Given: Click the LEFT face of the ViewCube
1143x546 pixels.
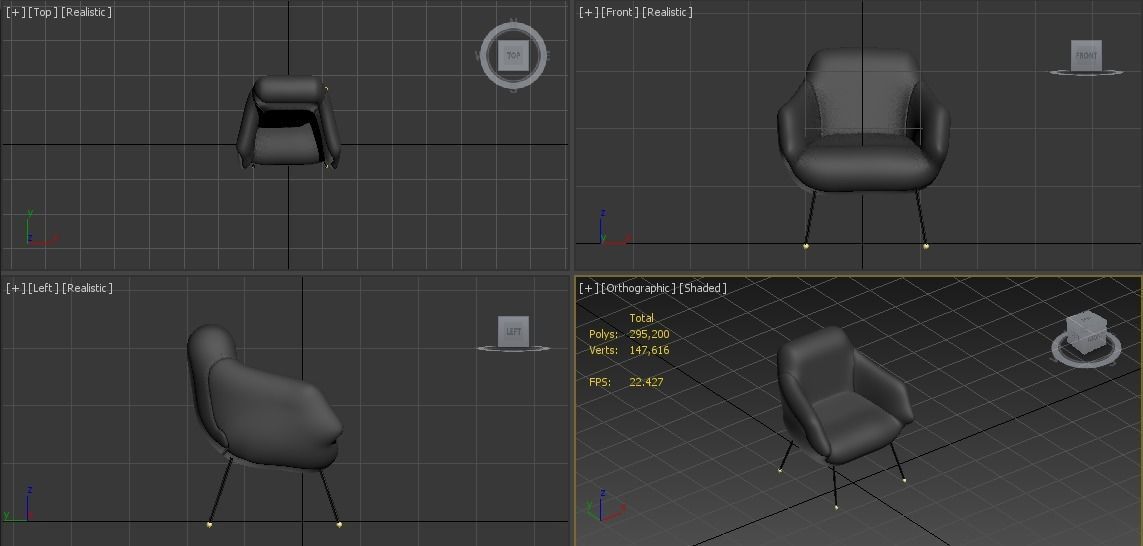Looking at the screenshot, I should [513, 332].
